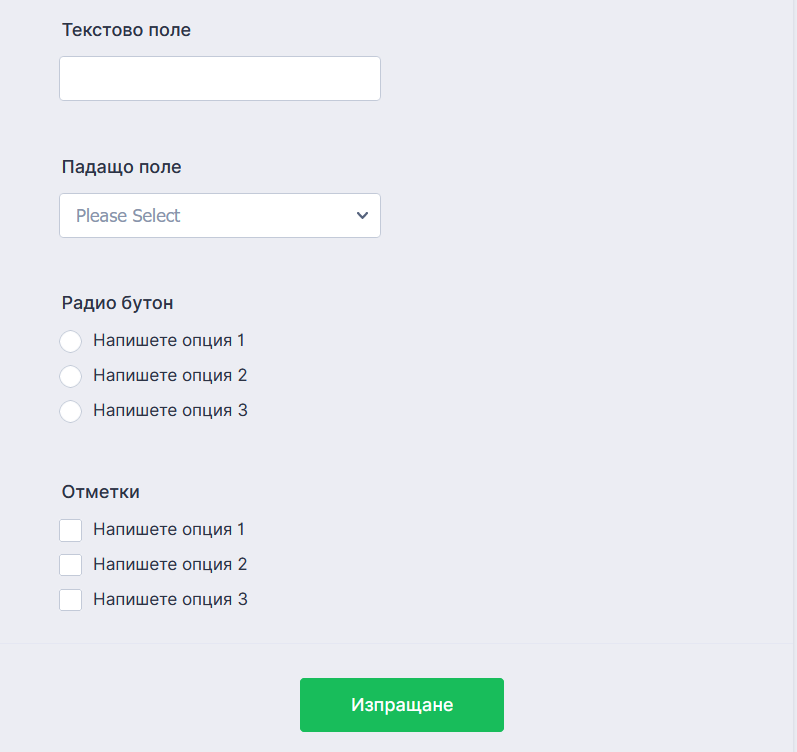This screenshot has height=752, width=797.
Task: Click the Отметки heading
Action: point(100,492)
